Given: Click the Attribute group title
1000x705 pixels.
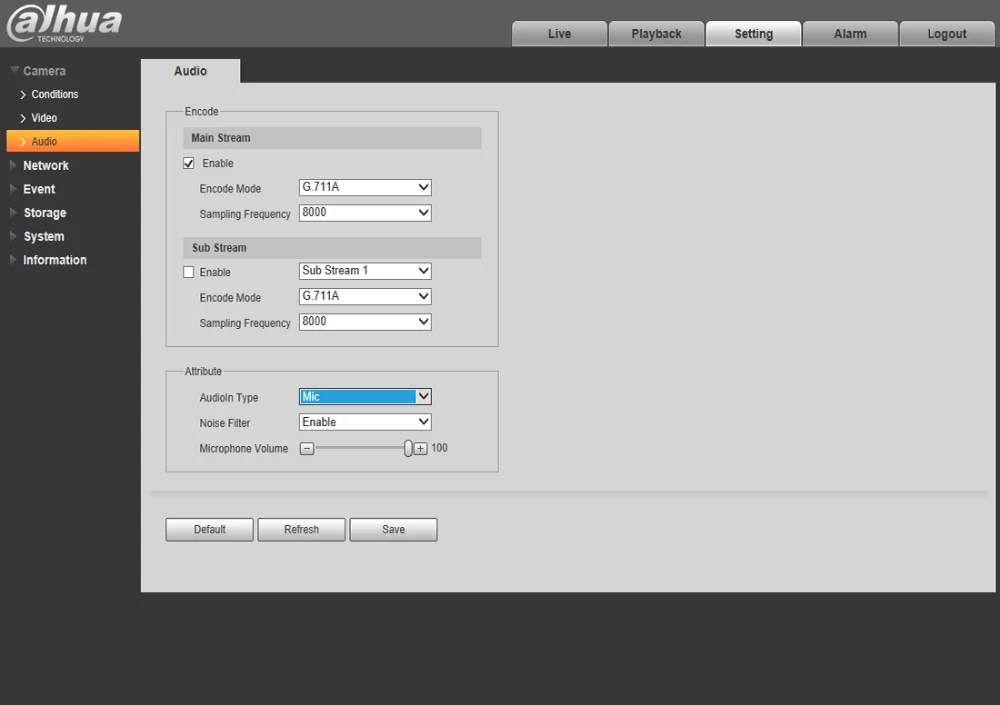Looking at the screenshot, I should (203, 371).
